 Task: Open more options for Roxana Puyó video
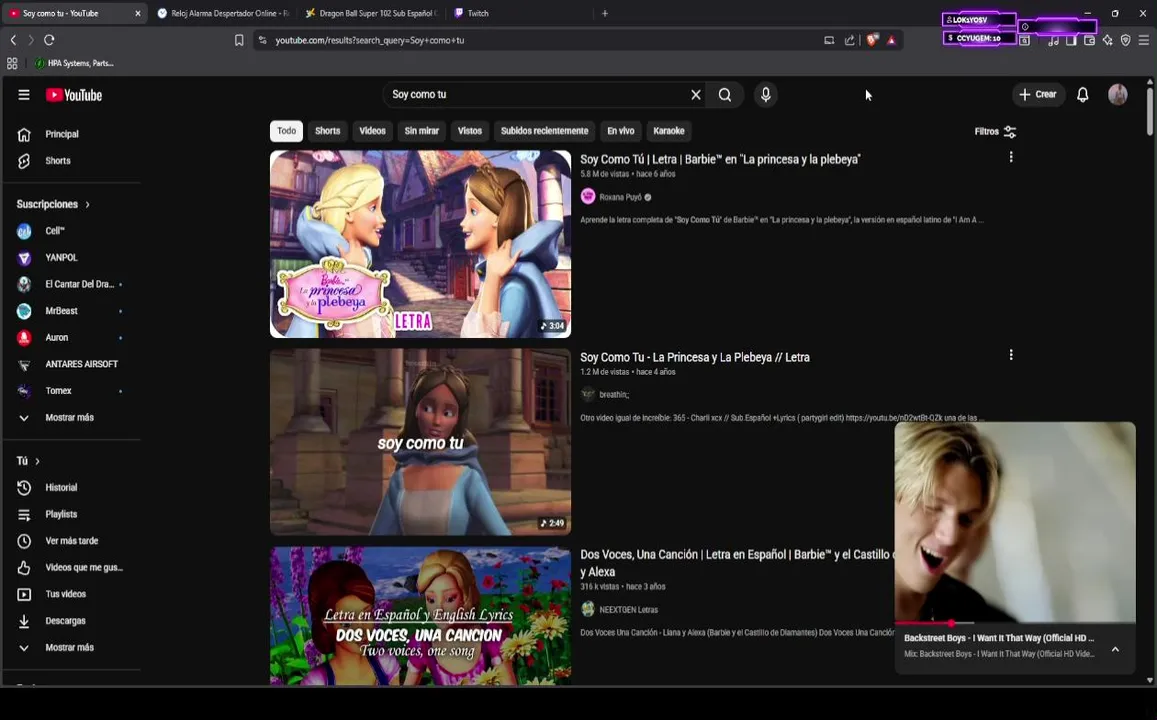1011,156
